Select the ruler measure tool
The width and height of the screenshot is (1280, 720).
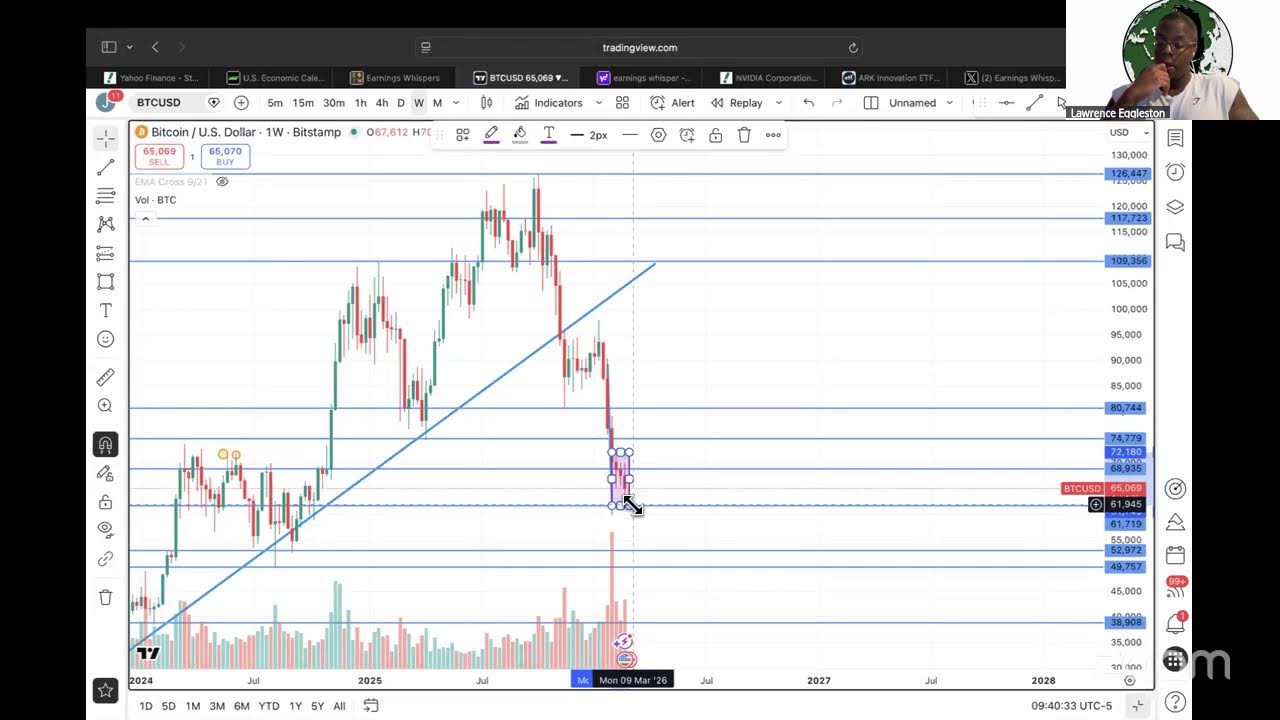(x=105, y=377)
